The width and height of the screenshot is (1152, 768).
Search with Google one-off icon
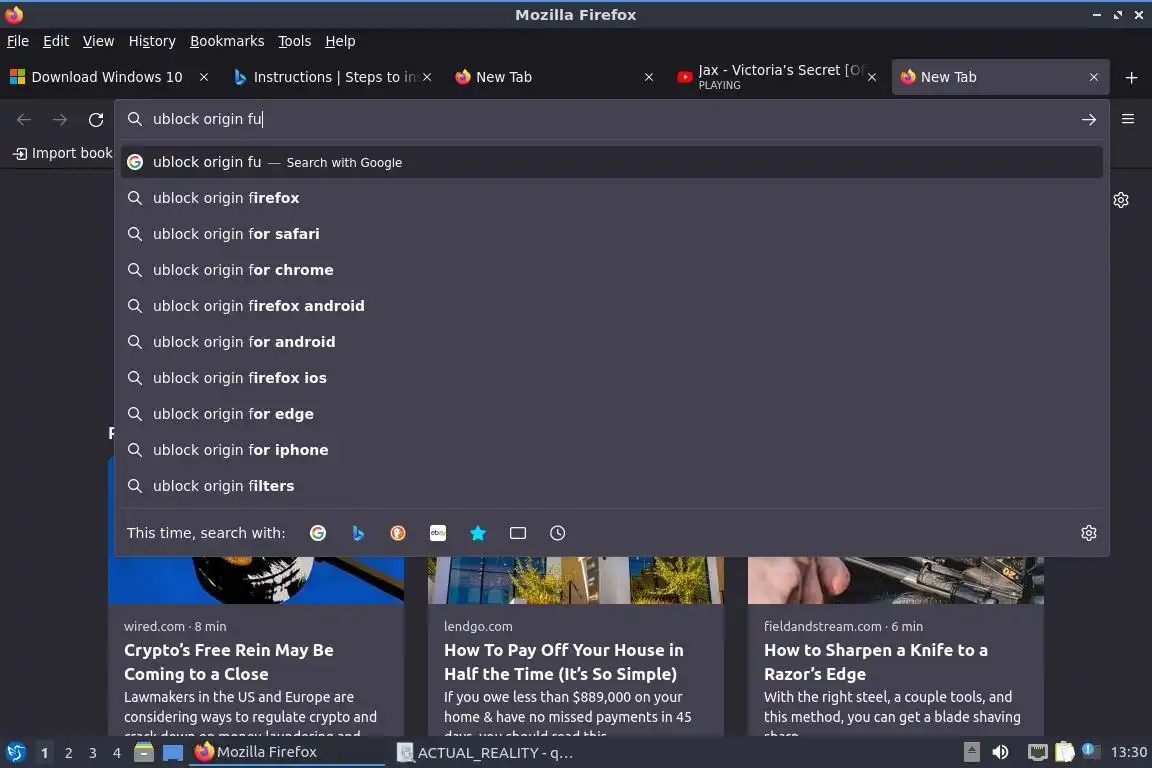coord(318,533)
